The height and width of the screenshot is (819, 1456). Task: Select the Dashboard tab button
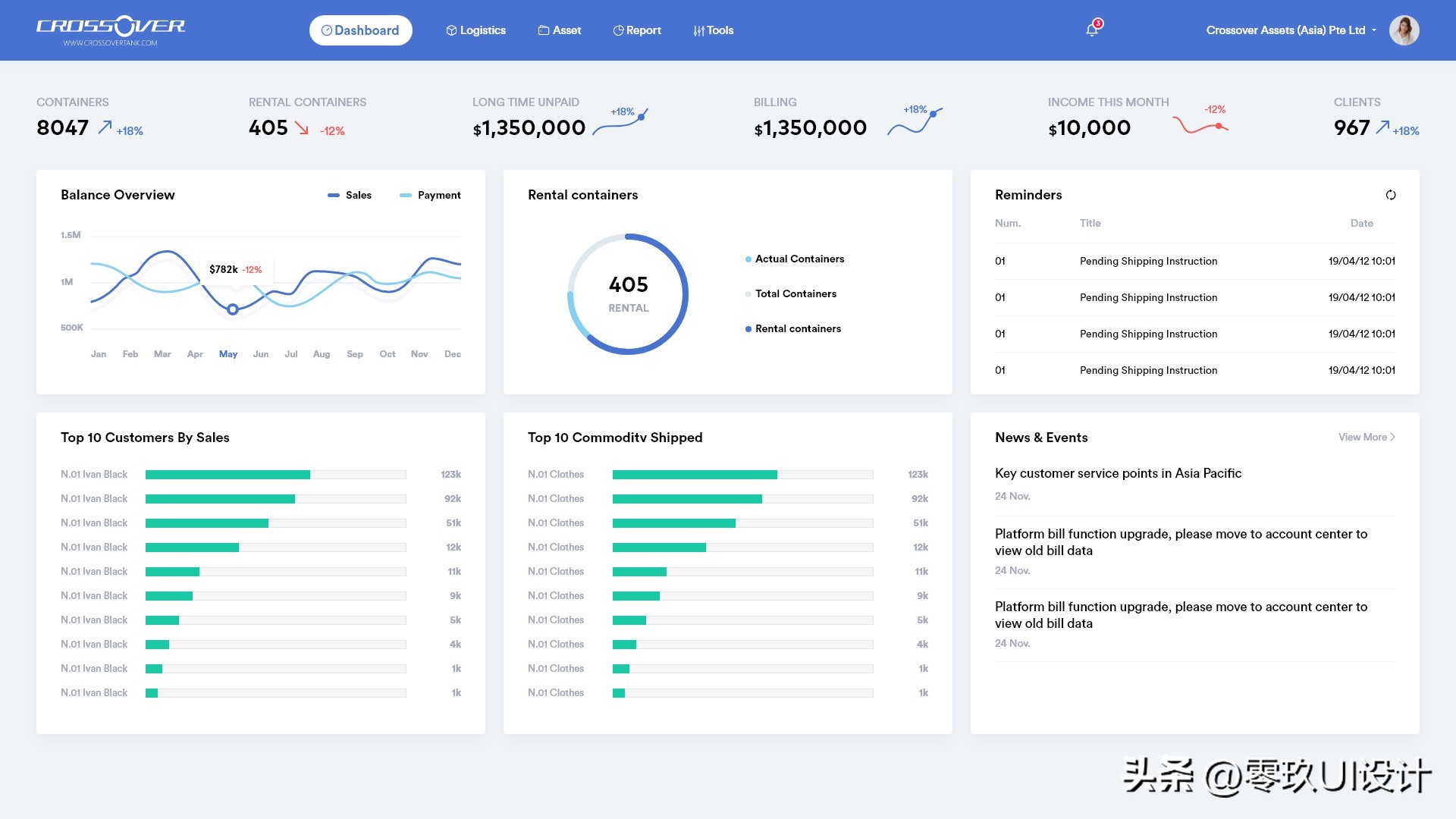click(361, 30)
